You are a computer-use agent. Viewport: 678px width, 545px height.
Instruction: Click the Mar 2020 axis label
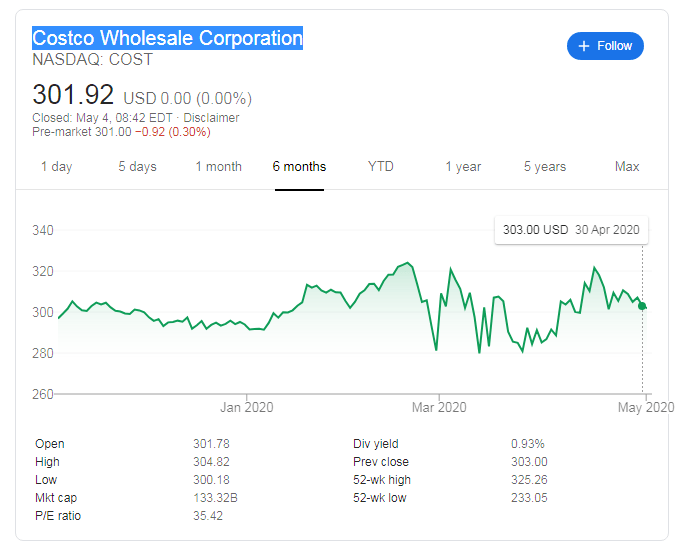tap(439, 407)
